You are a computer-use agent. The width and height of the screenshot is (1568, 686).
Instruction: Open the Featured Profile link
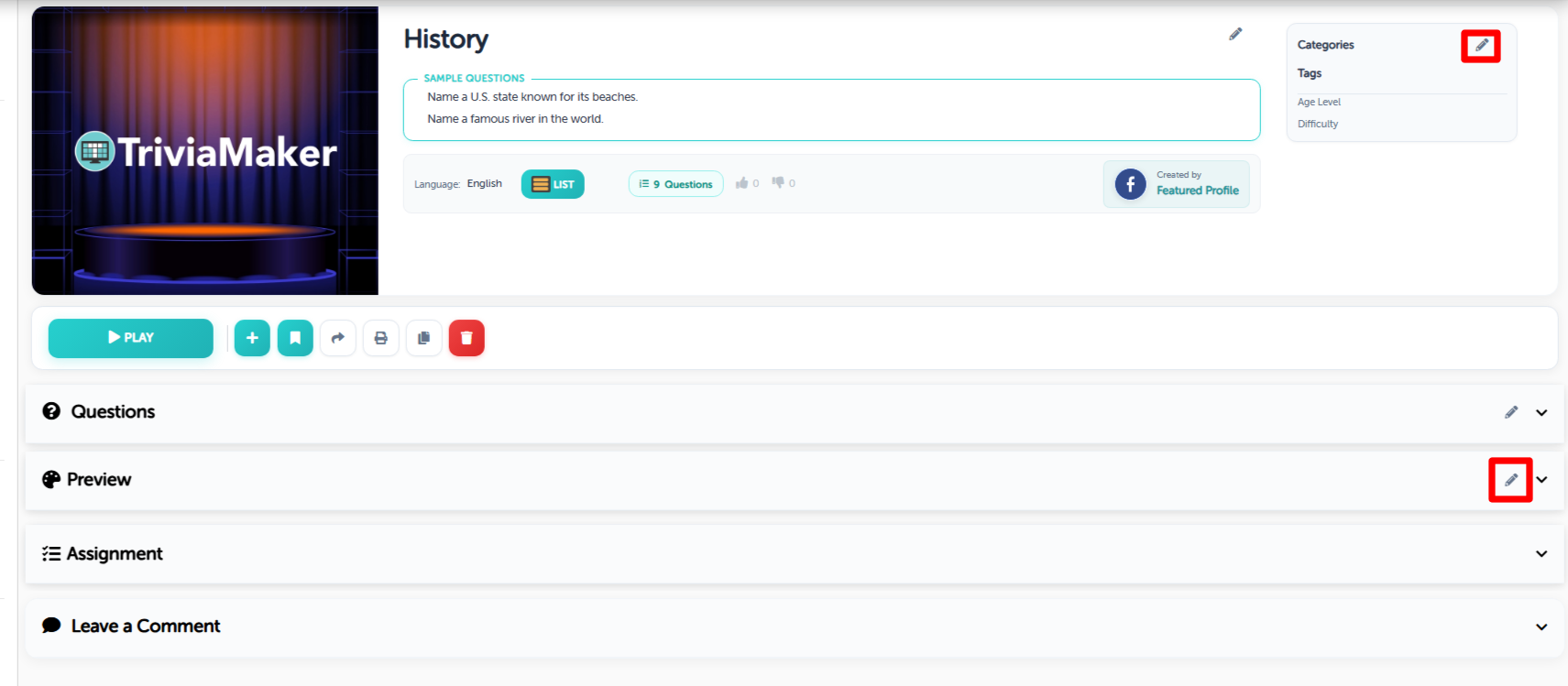(1198, 191)
